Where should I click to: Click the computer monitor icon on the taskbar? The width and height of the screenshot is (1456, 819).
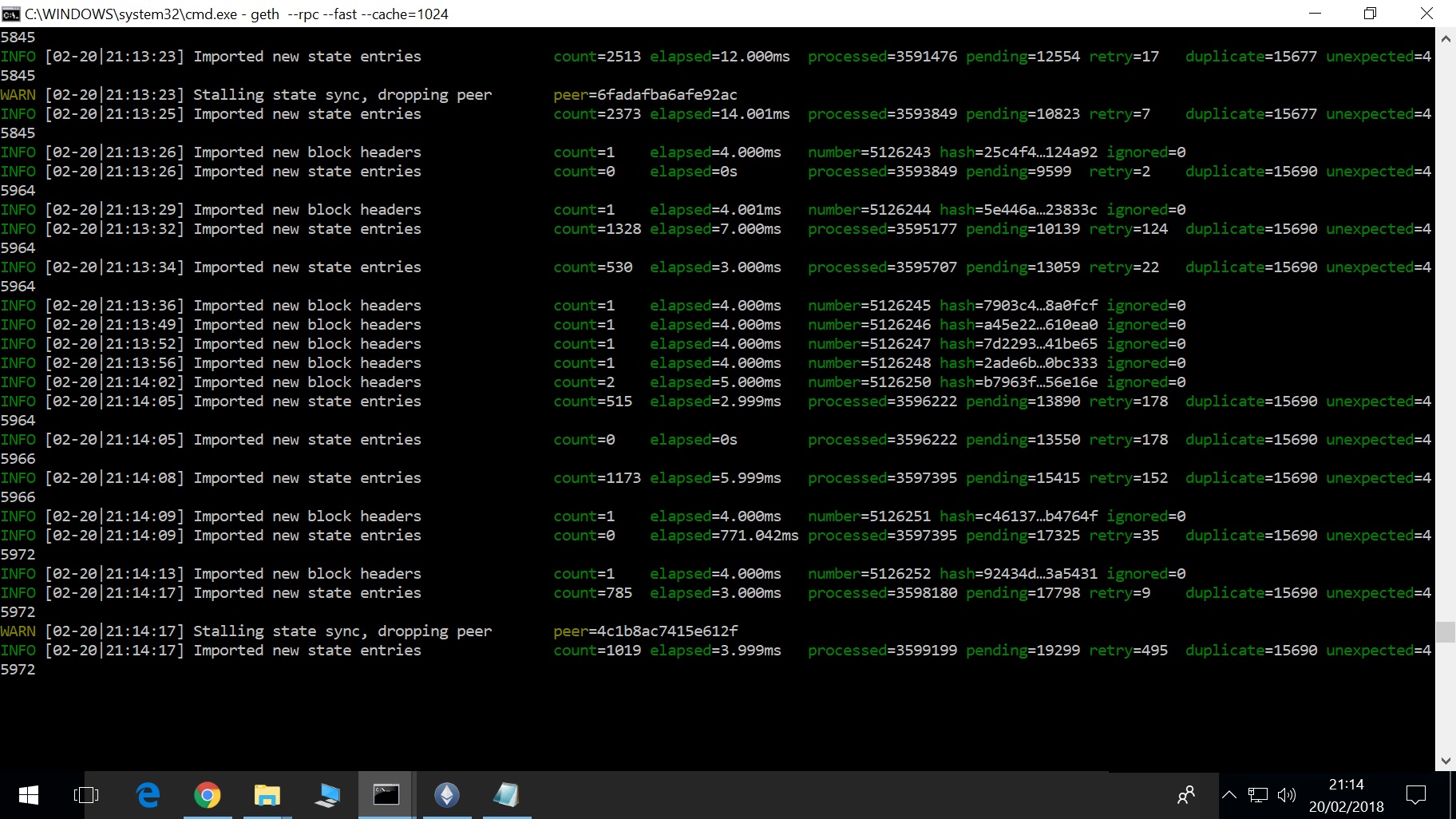[326, 794]
